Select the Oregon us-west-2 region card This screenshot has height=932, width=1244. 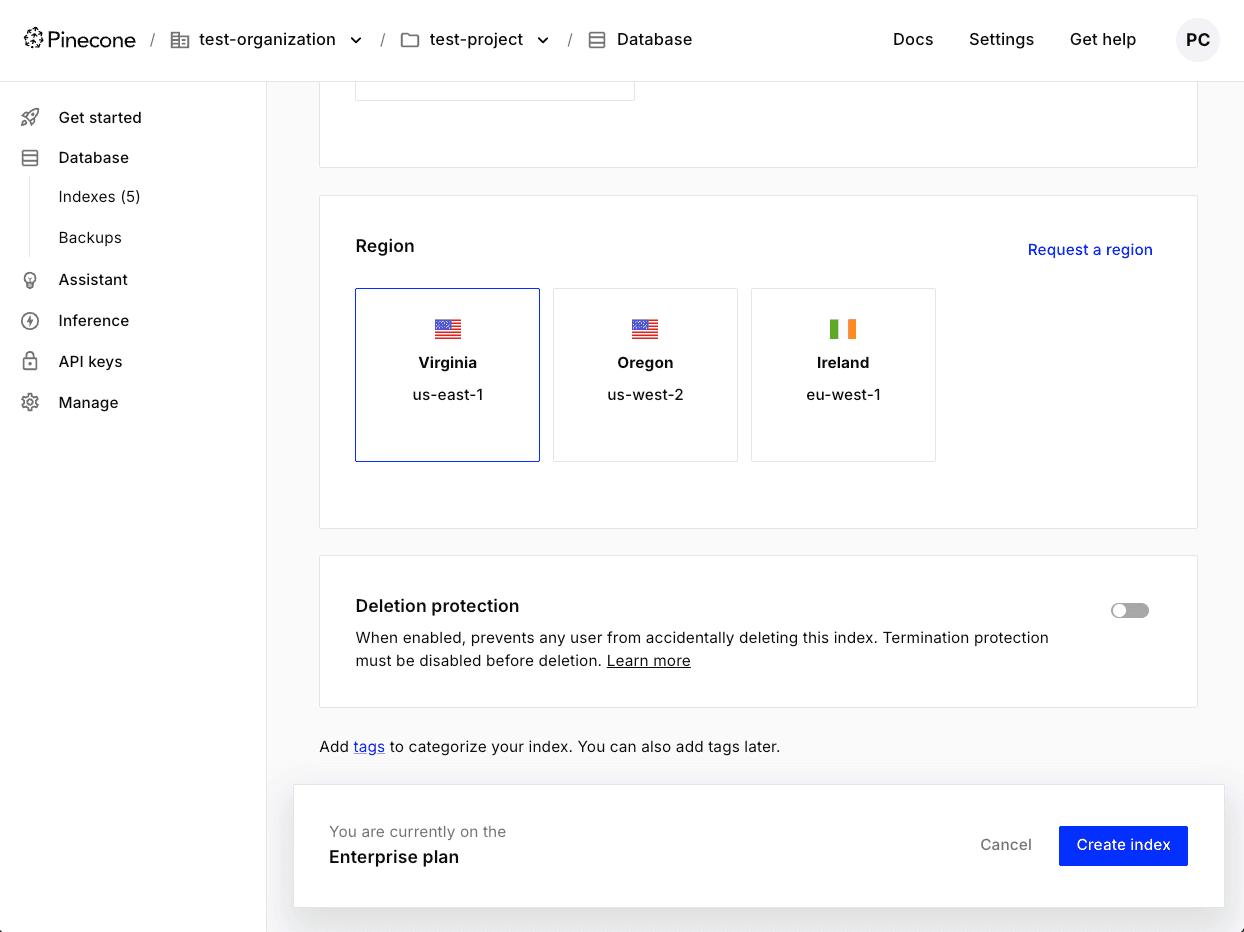pyautogui.click(x=645, y=375)
